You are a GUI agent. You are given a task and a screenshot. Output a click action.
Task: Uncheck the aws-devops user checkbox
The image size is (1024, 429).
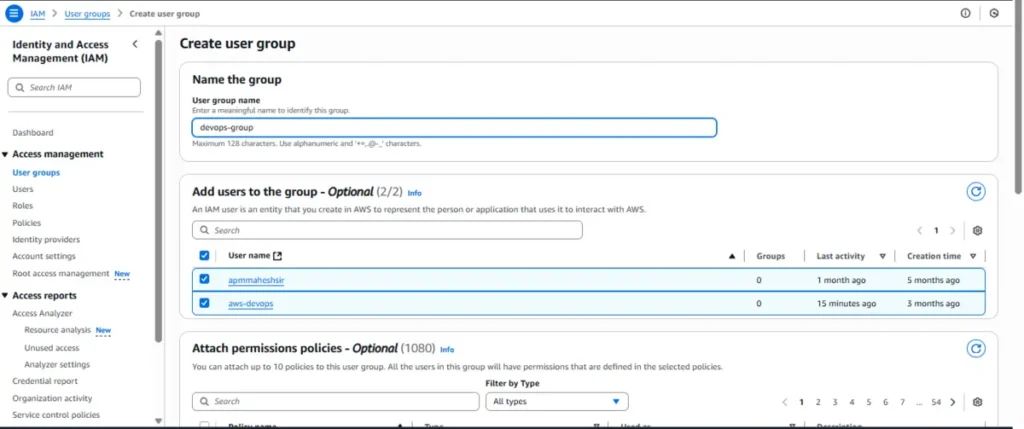204,303
